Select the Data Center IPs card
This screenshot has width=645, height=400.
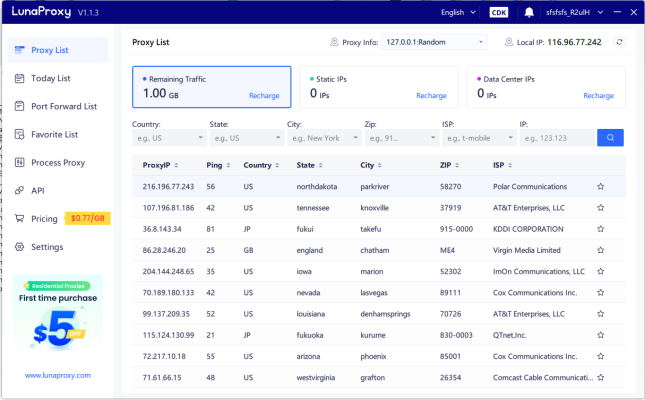[x=546, y=87]
